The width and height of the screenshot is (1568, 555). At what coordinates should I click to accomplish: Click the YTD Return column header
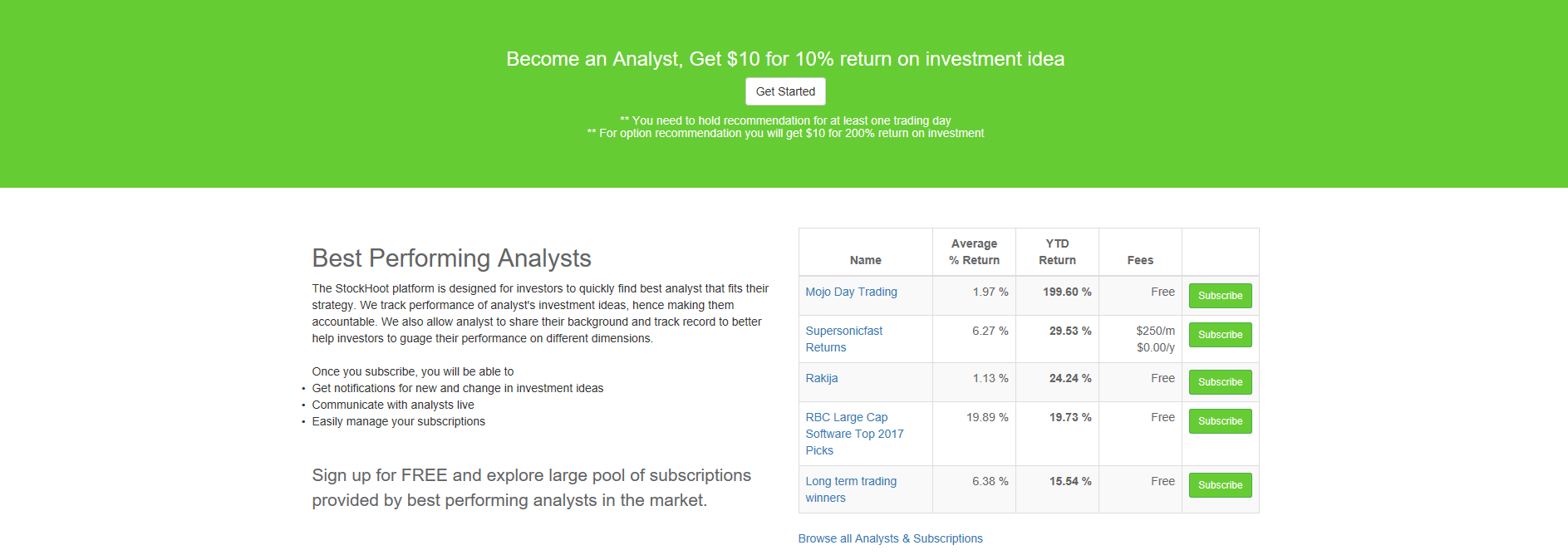click(1057, 252)
